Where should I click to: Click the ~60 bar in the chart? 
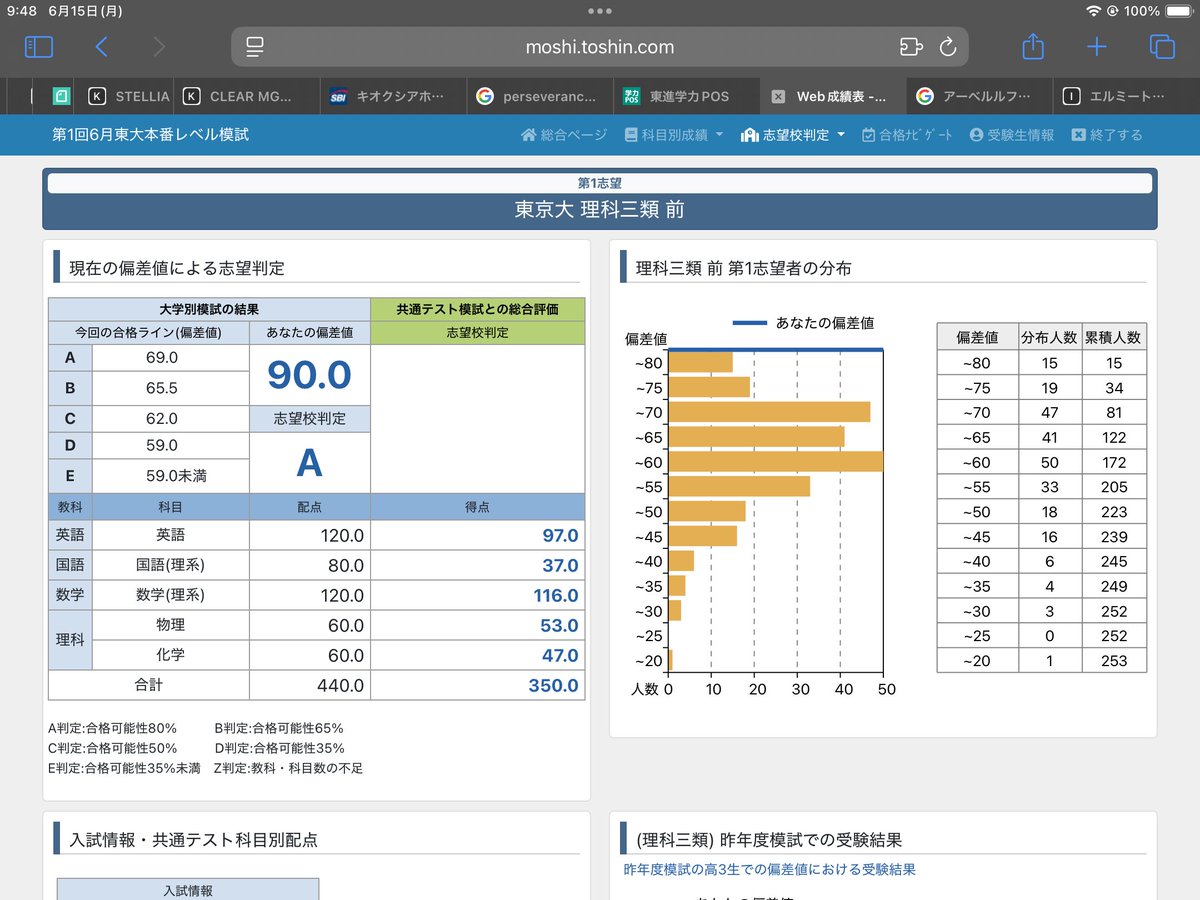776,461
